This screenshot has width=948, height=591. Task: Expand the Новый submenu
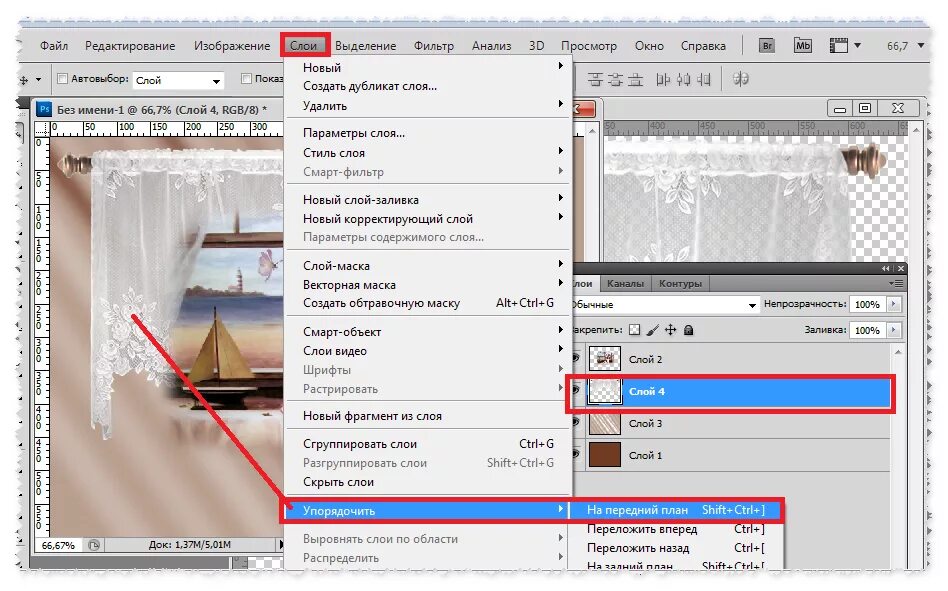click(428, 67)
